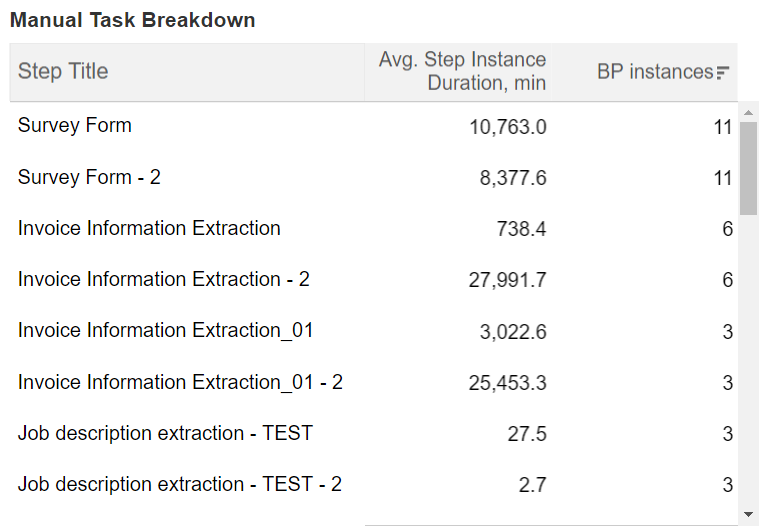
Task: Click the scrollbar down arrow
Action: click(748, 514)
